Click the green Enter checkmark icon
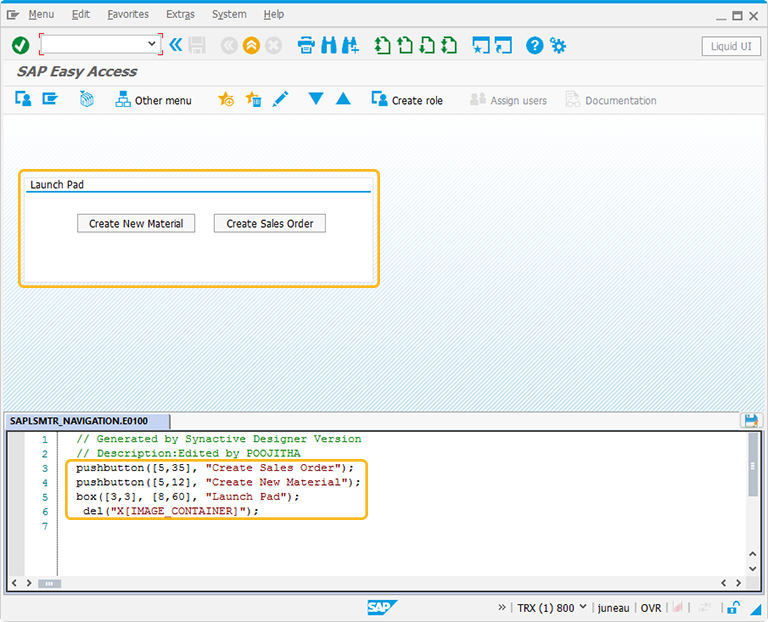768x622 pixels. (21, 46)
